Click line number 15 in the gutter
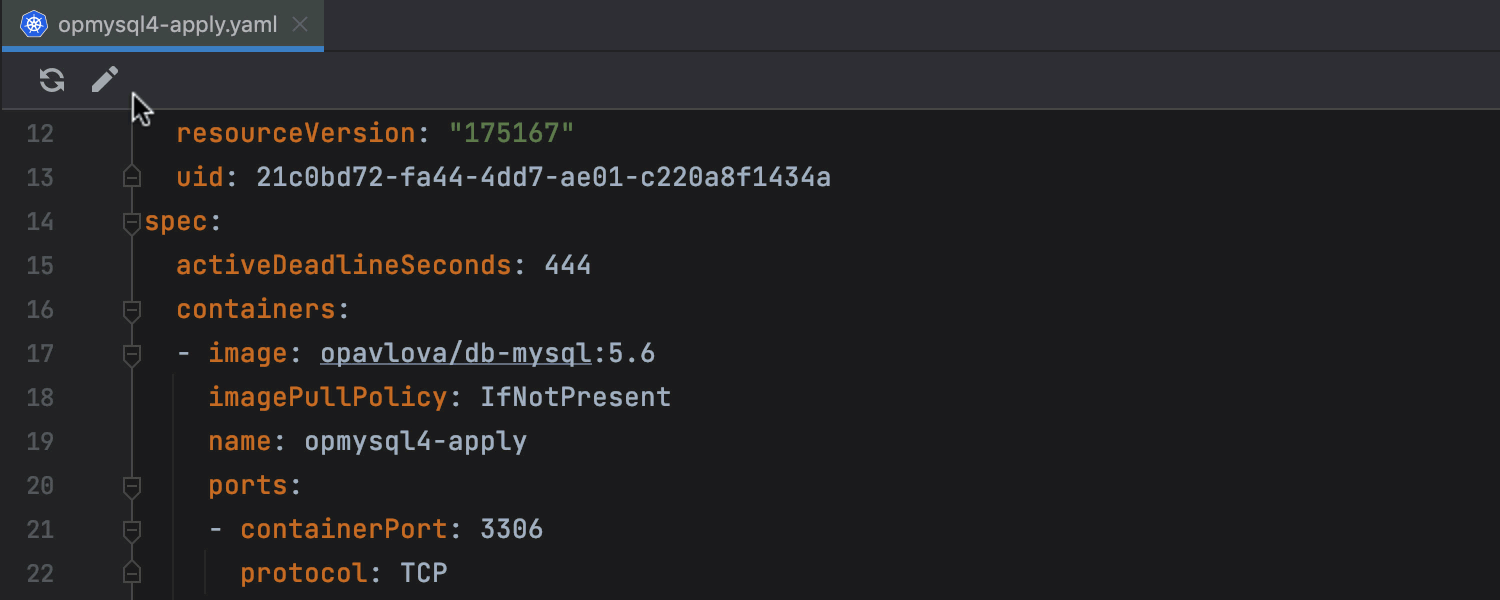1500x600 pixels. 40,266
